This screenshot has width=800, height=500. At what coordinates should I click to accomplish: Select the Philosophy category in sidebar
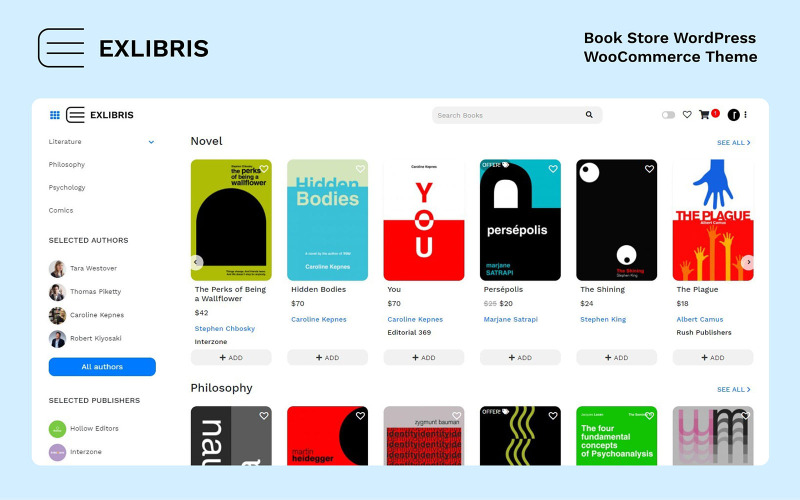tap(67, 164)
